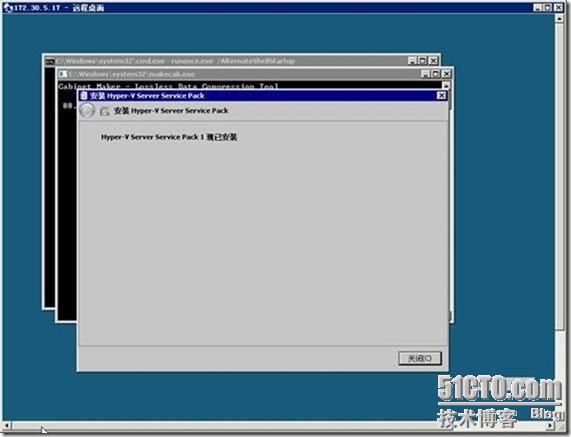Click the remote desktop vertical scrollbar thumb

point(560,177)
